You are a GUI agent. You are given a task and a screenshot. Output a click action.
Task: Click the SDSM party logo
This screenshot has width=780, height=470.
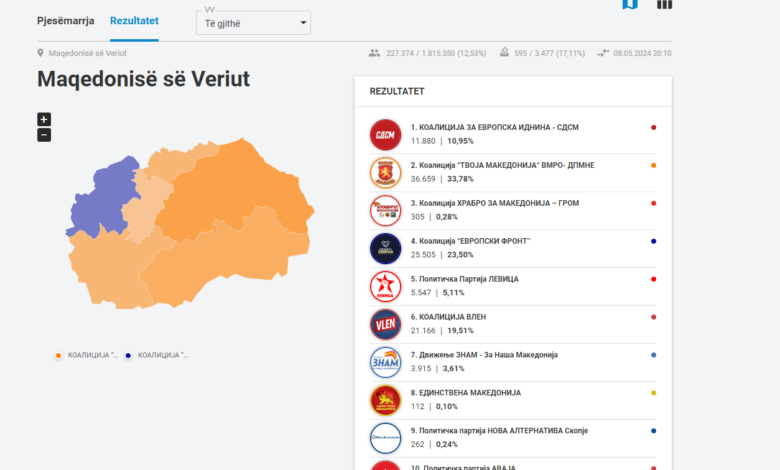[x=385, y=134]
